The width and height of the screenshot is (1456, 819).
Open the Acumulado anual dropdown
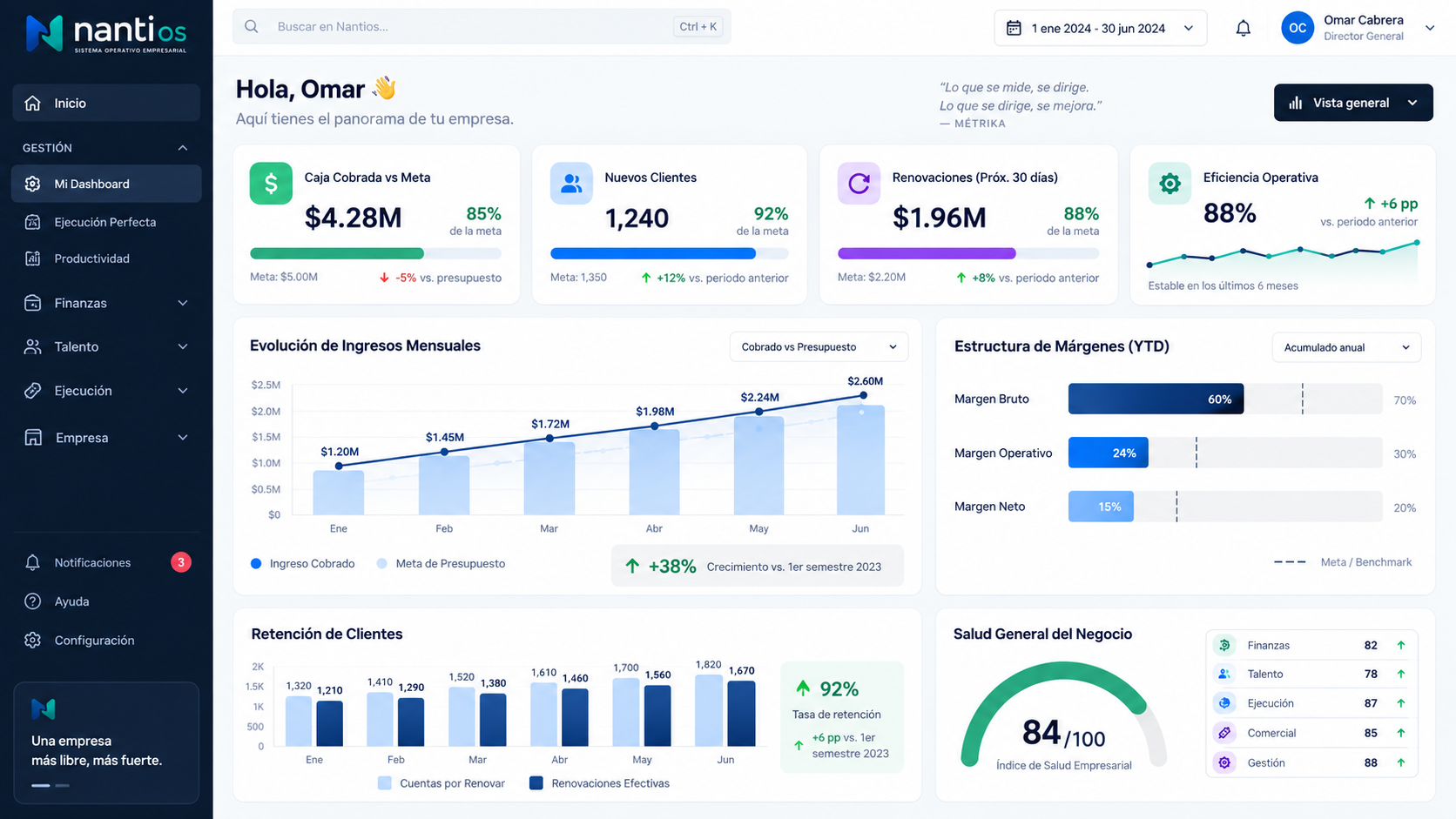[1346, 347]
